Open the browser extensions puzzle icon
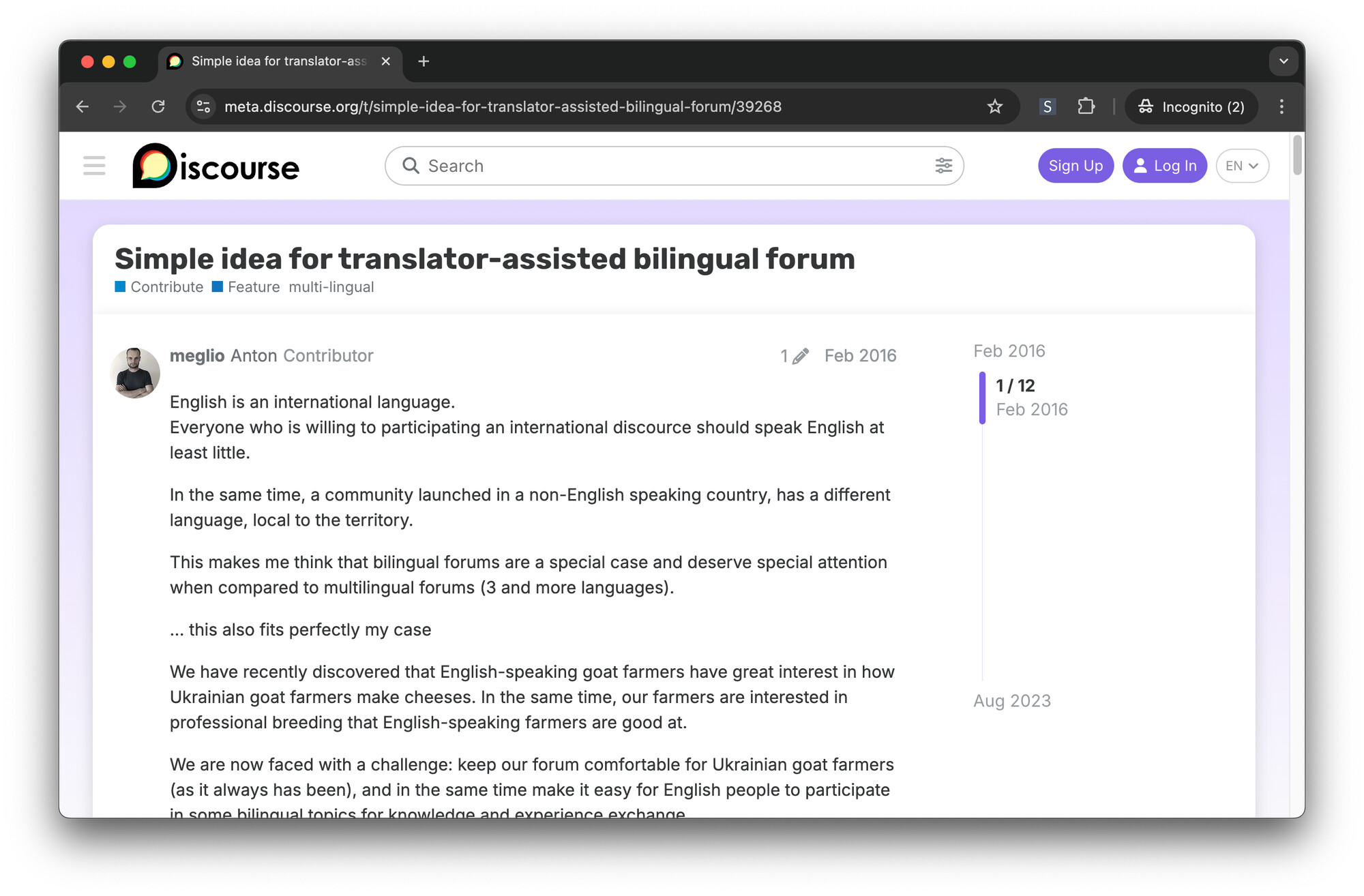 1086,106
